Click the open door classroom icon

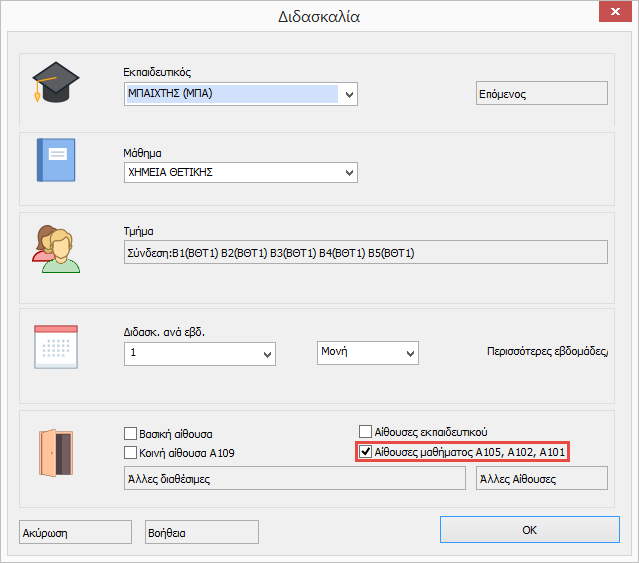pos(52,451)
